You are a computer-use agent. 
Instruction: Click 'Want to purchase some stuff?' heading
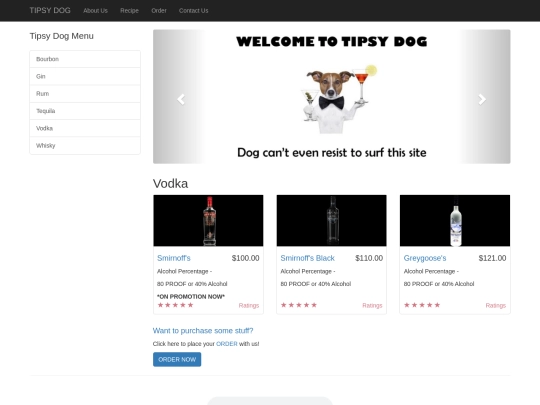pyautogui.click(x=203, y=331)
